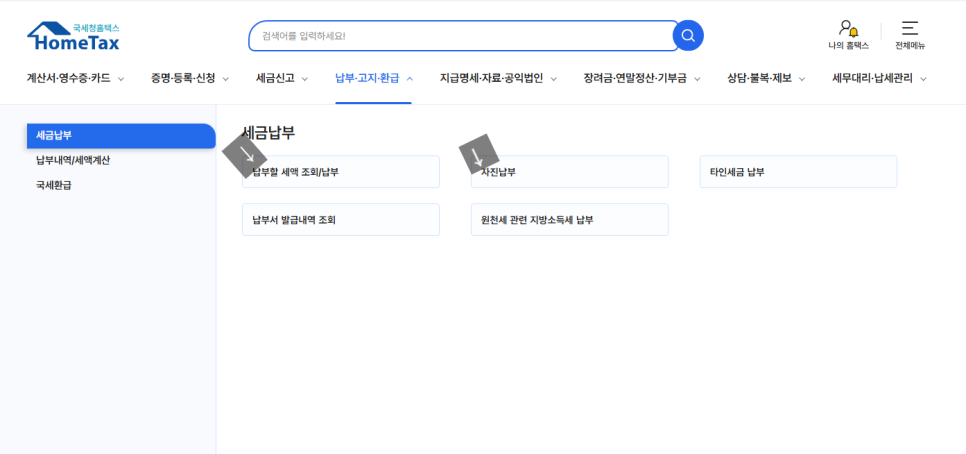Screen dimensions: 966x454
Task: Collapse the 납부·고지·환급 menu
Action: [374, 78]
